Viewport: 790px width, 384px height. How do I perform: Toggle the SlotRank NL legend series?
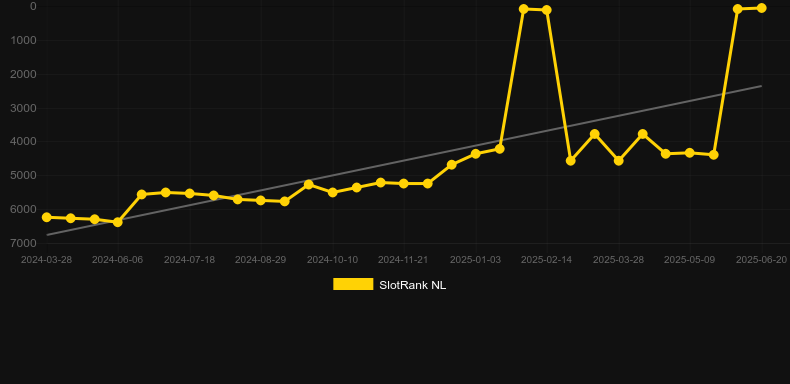[389, 285]
